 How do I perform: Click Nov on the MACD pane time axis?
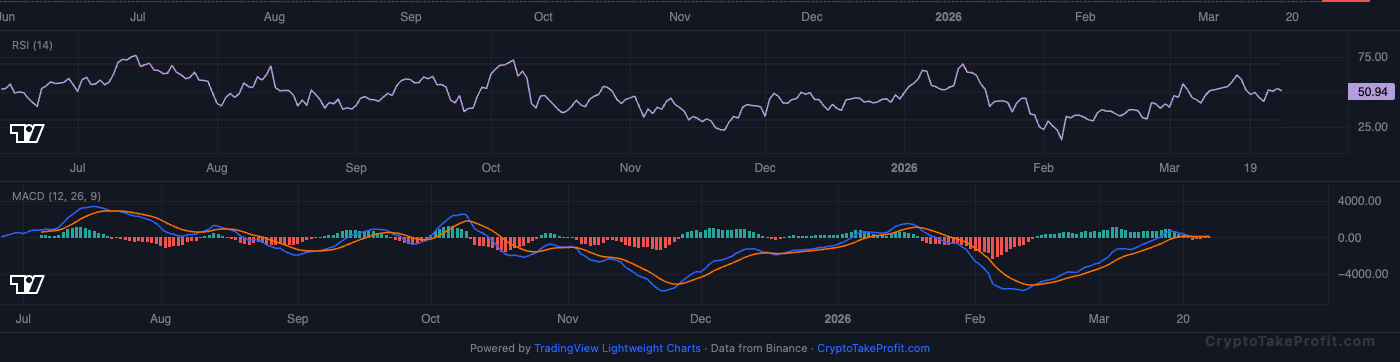tap(568, 319)
